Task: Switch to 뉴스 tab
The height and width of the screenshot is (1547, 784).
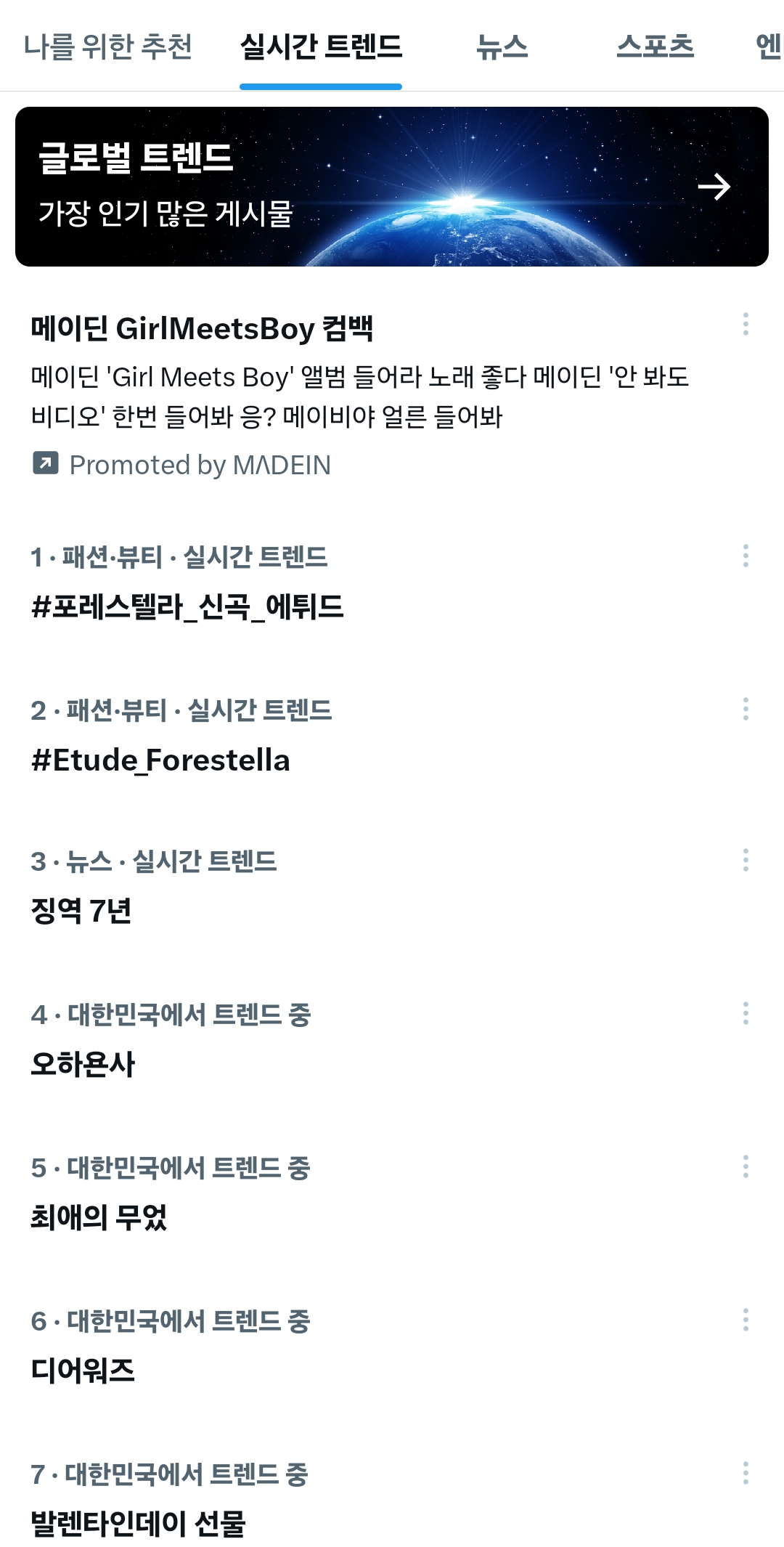Action: 502,46
